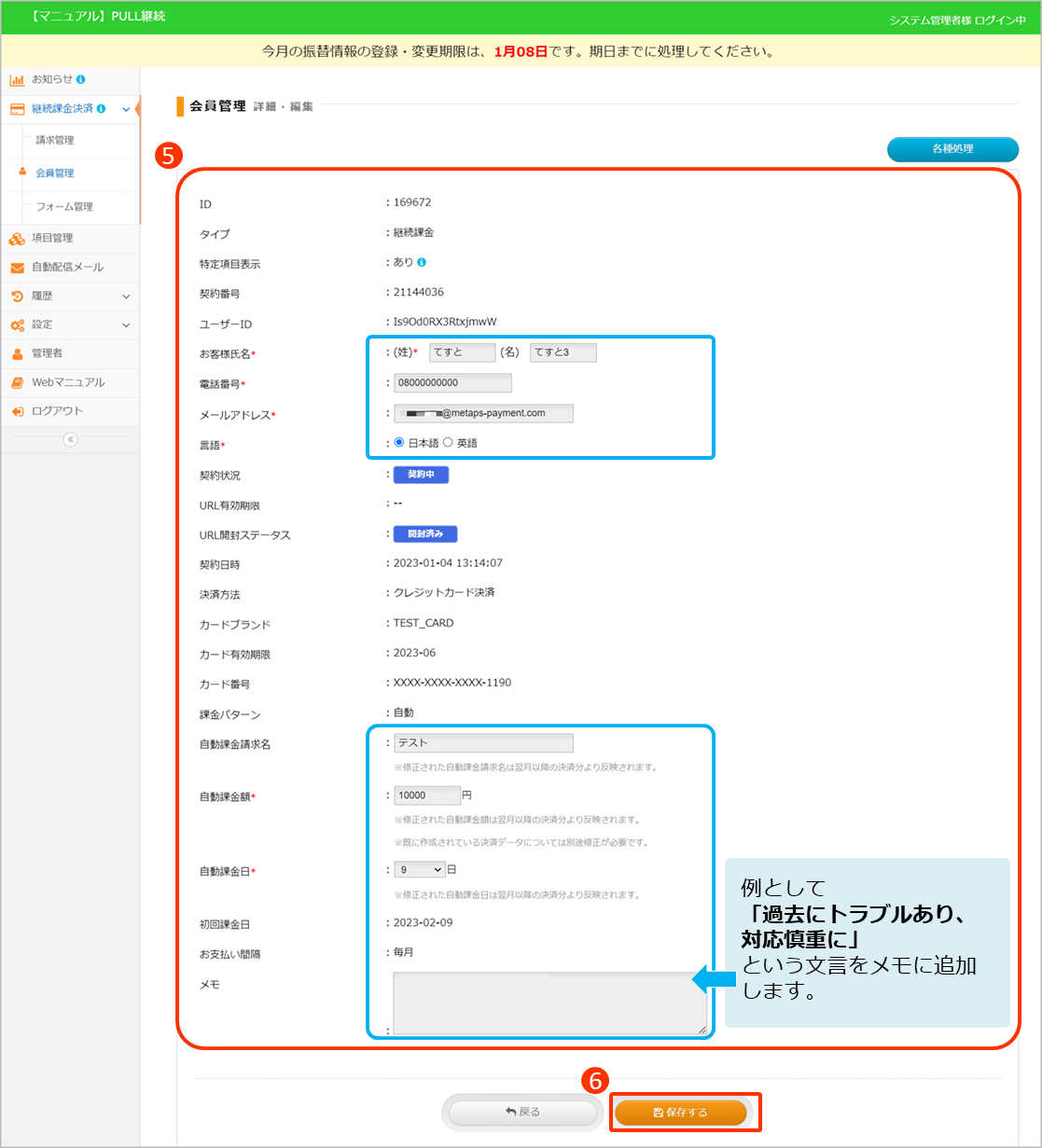This screenshot has height=1148, width=1042.
Task: Click into the メモ text area
Action: [549, 1003]
